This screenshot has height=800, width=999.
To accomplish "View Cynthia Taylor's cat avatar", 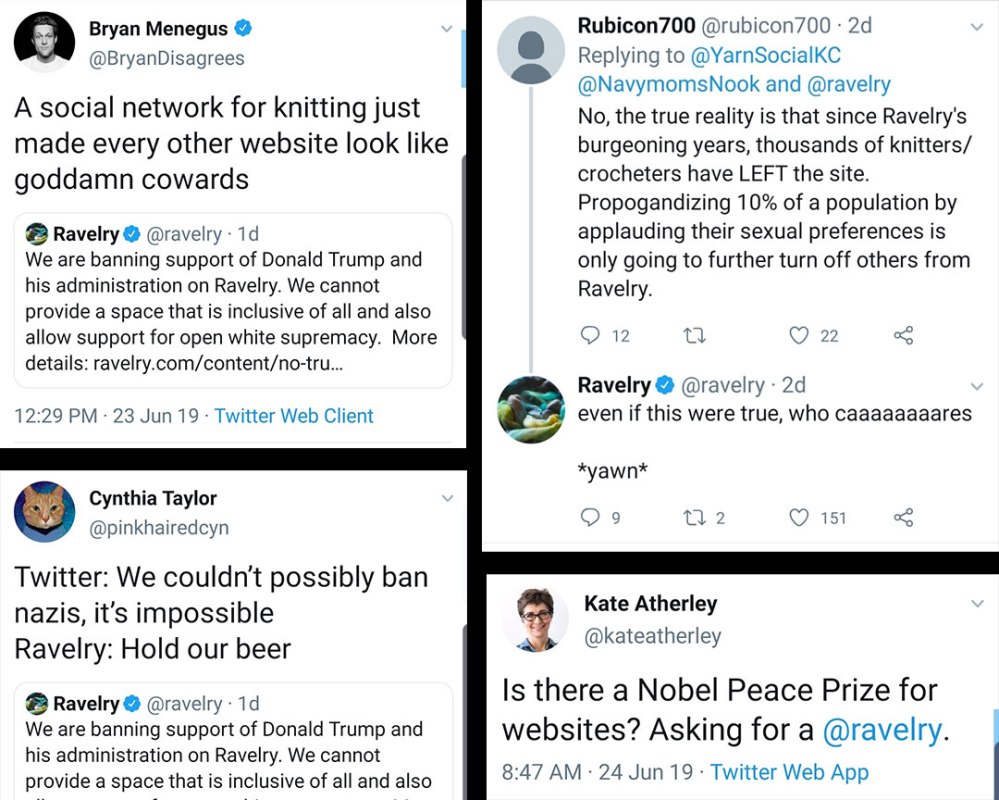I will (44, 513).
